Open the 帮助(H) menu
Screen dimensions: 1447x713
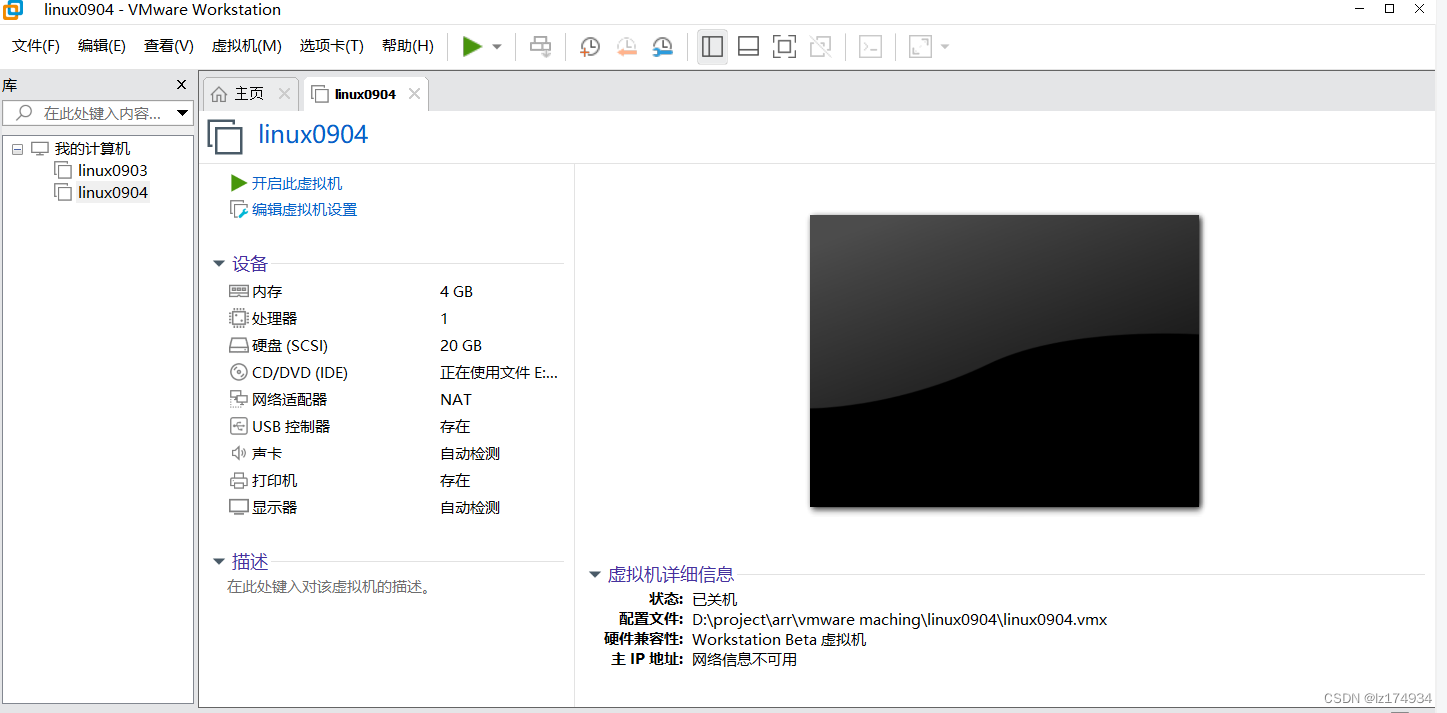(408, 46)
